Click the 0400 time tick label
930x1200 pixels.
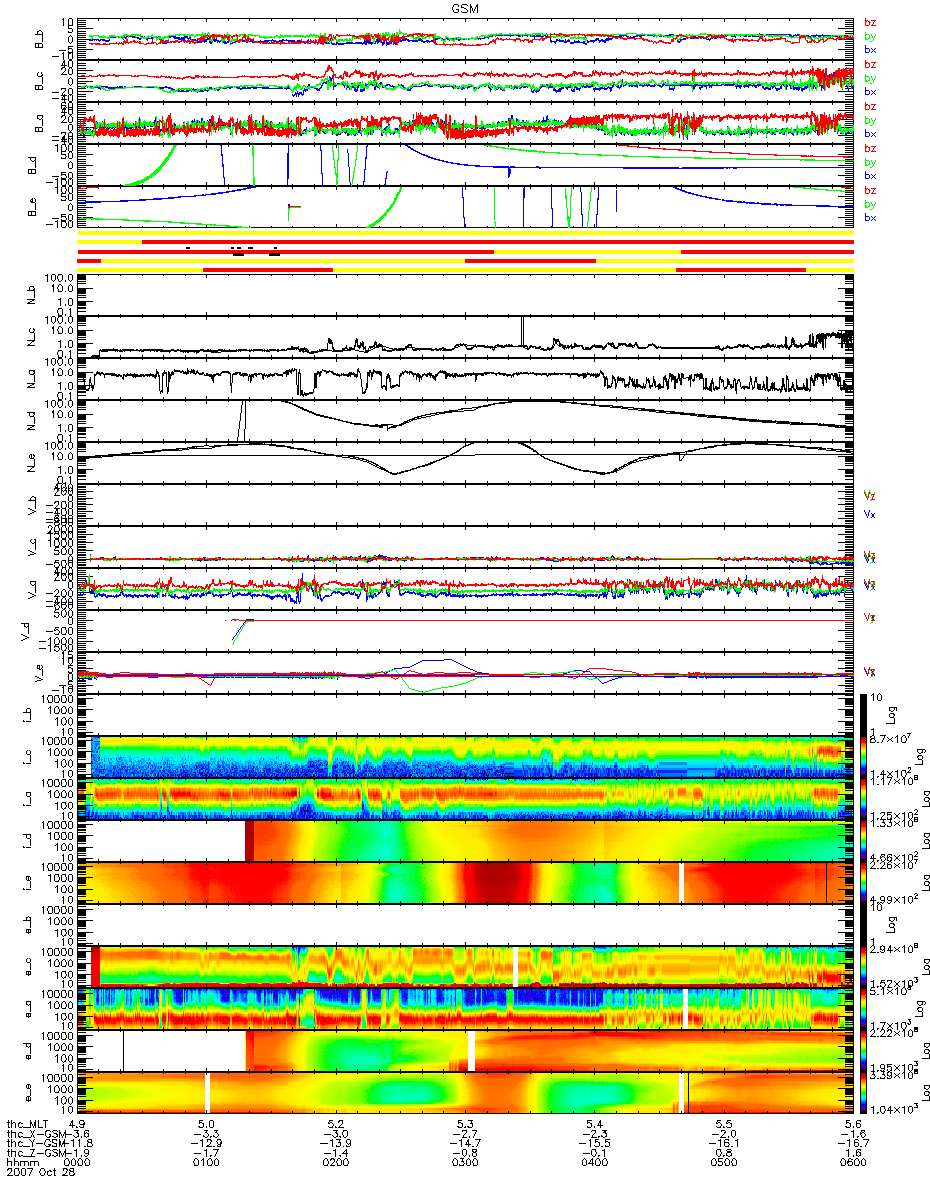click(x=594, y=1162)
